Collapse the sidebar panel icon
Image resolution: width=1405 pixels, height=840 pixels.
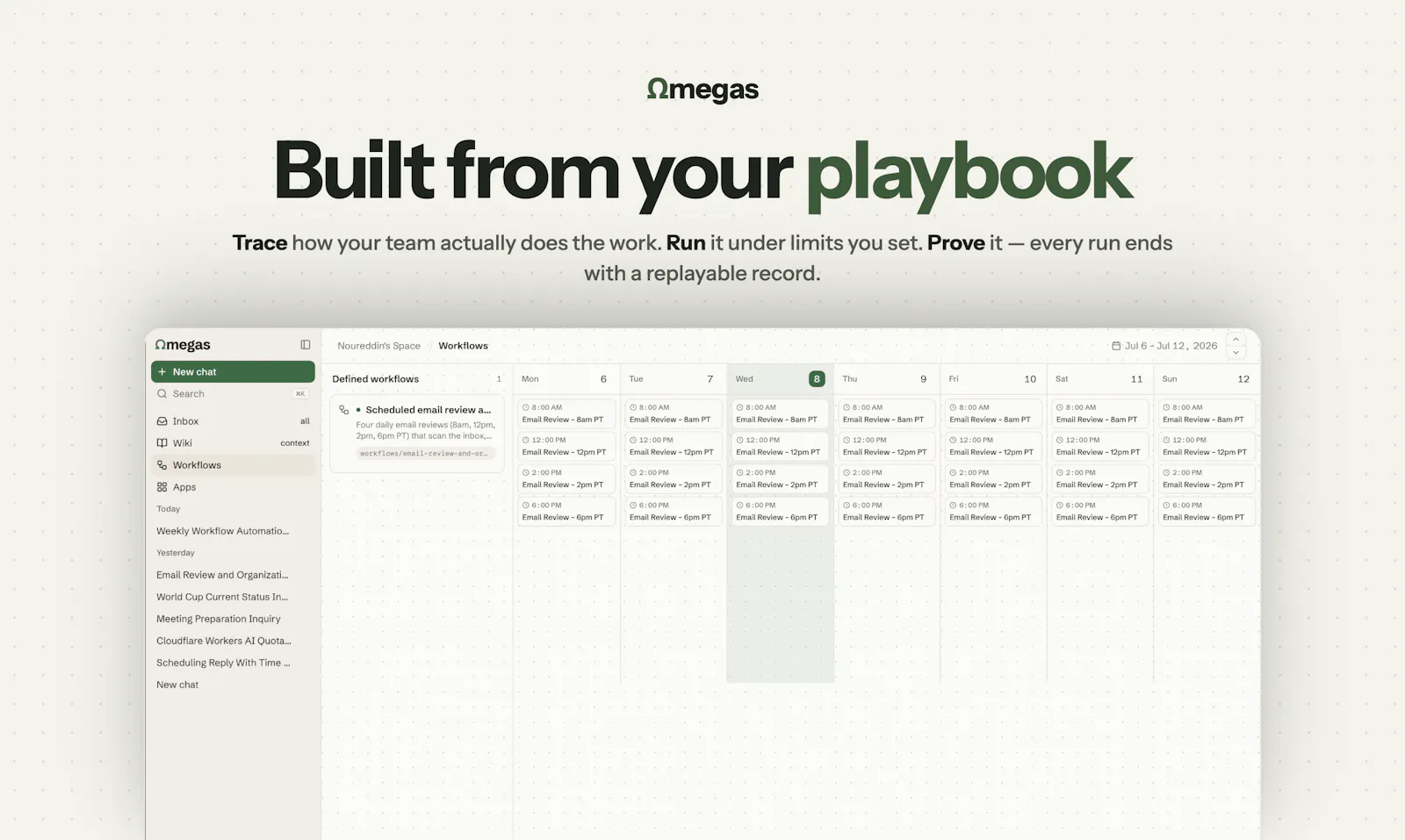click(x=306, y=345)
